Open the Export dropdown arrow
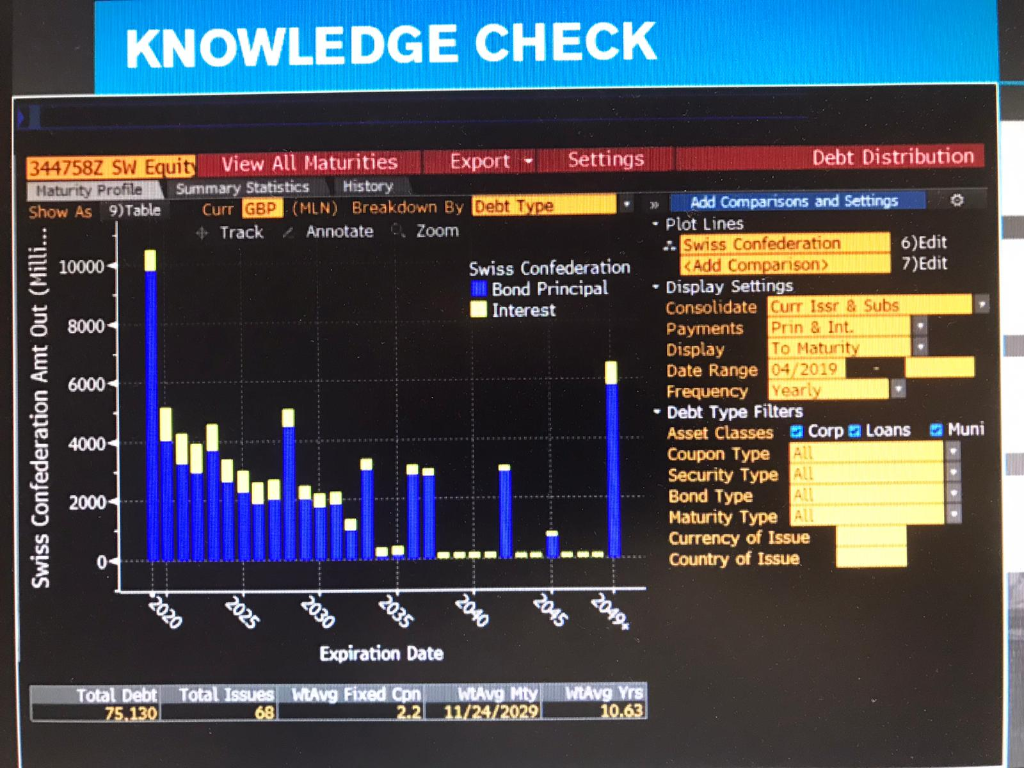Viewport: 1024px width, 768px height. [528, 161]
